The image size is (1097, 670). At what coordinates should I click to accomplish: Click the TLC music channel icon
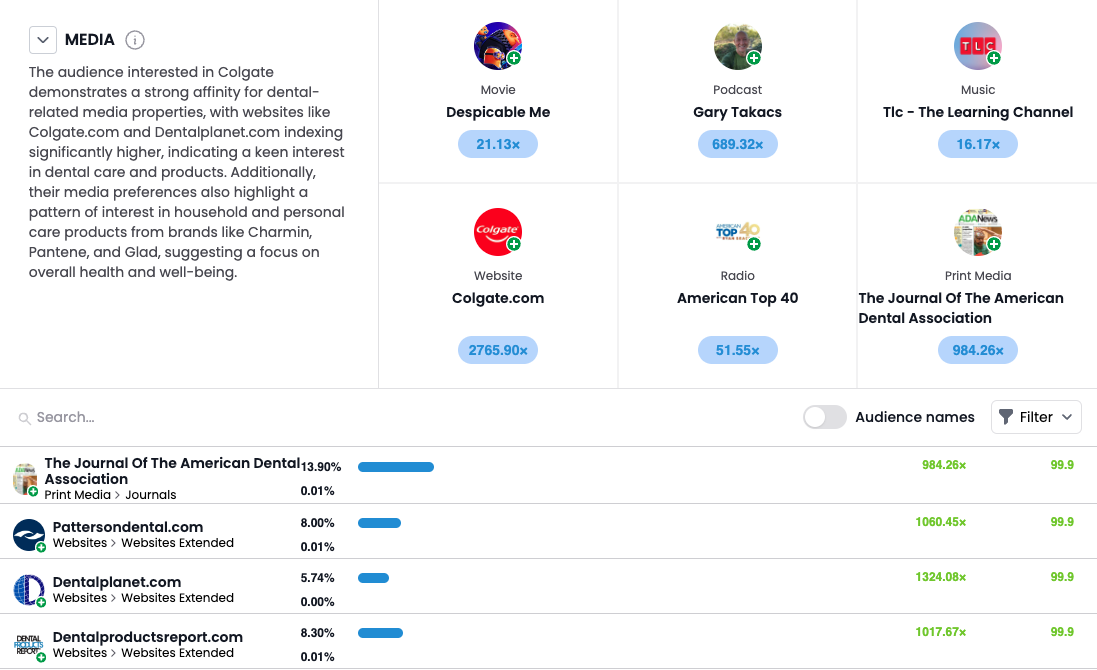click(x=978, y=46)
